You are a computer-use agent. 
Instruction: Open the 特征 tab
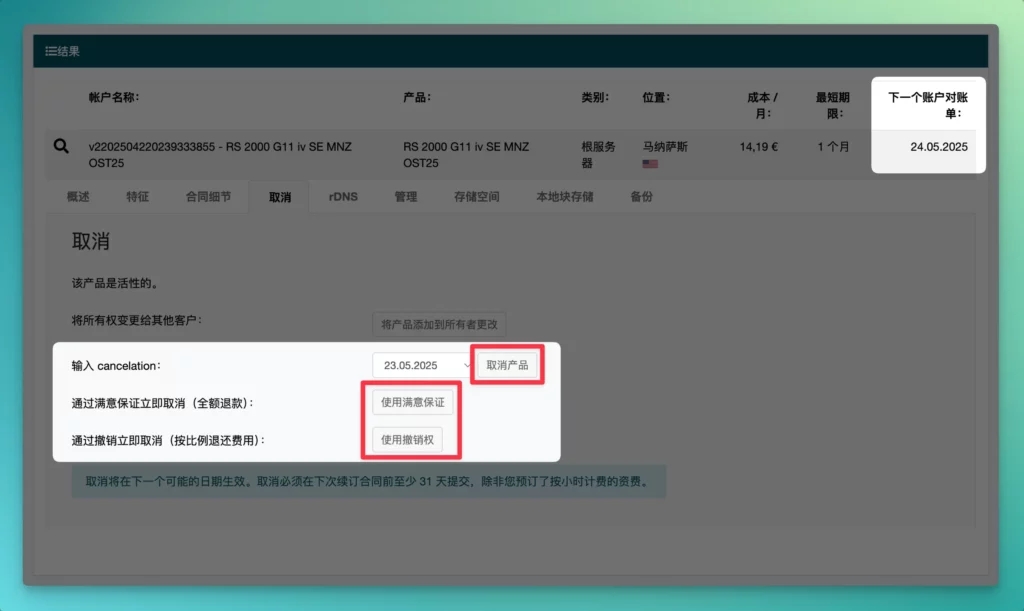[x=138, y=197]
